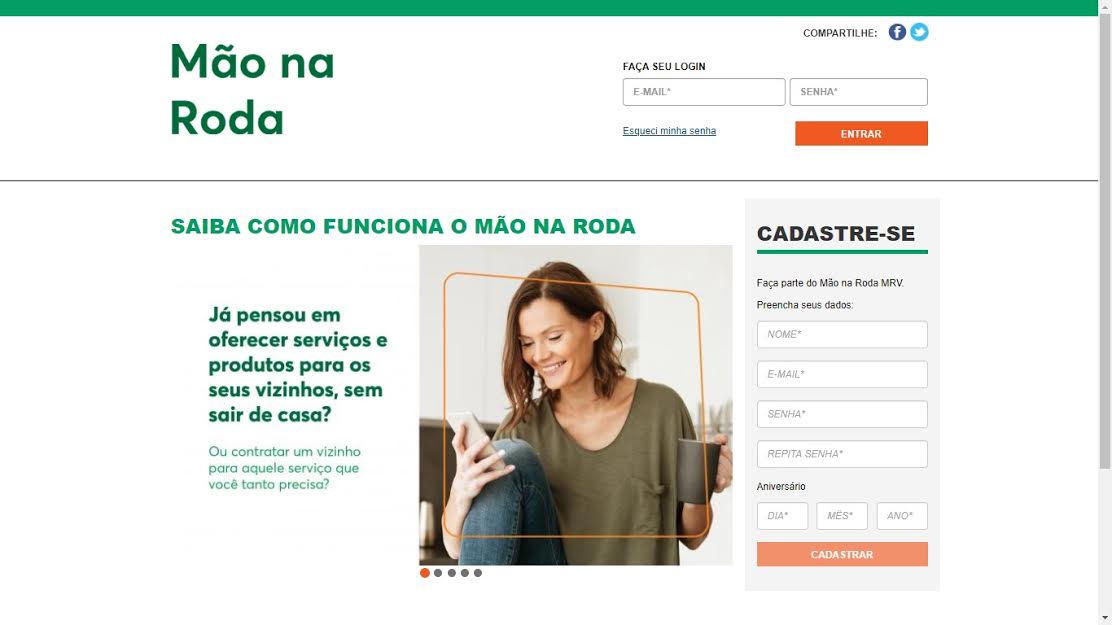
Task: Select the DIA birthday field
Action: [782, 516]
